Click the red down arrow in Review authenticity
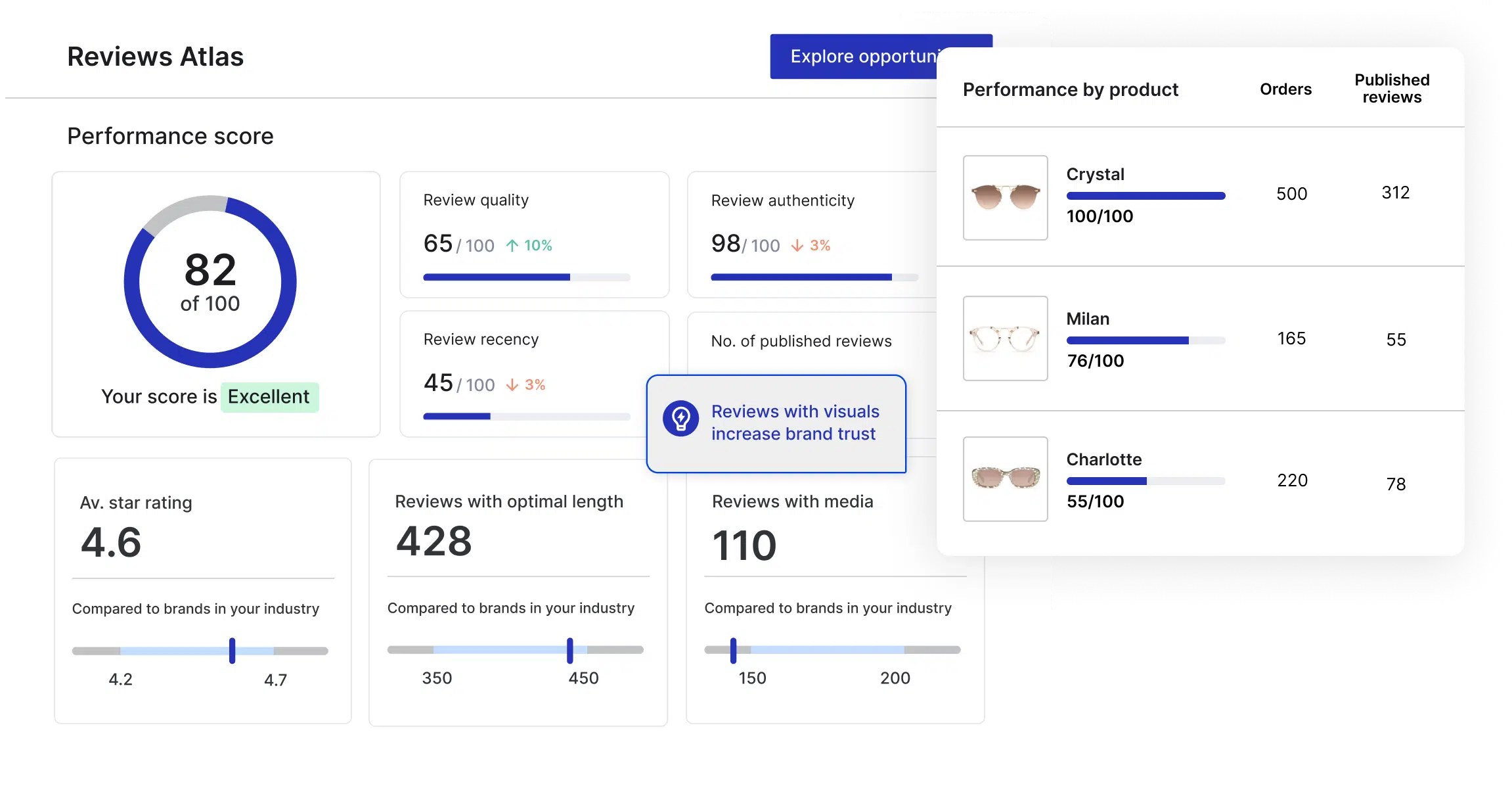The width and height of the screenshot is (1512, 786). [797, 246]
